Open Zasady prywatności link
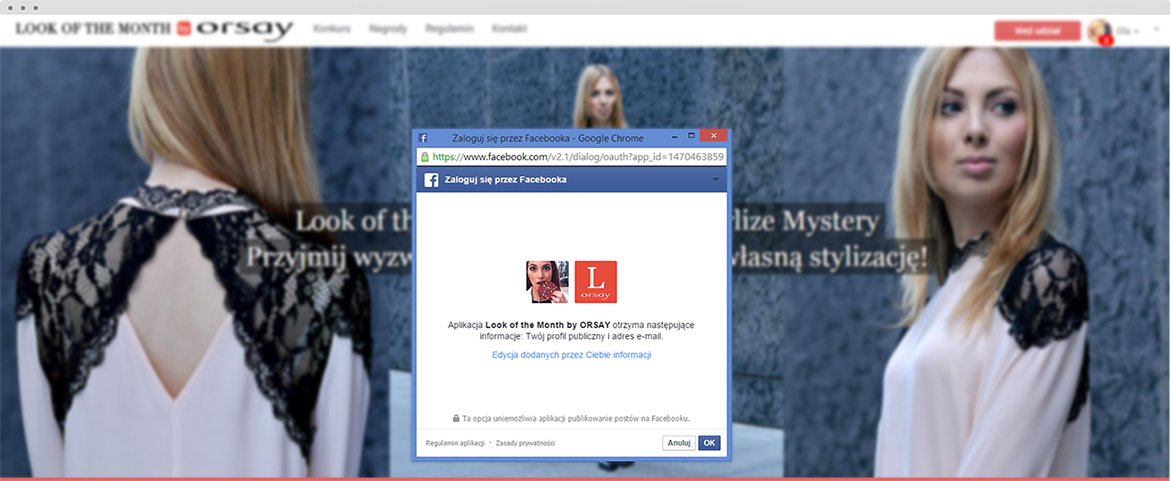Viewport: 1171px width, 481px height. pos(525,444)
